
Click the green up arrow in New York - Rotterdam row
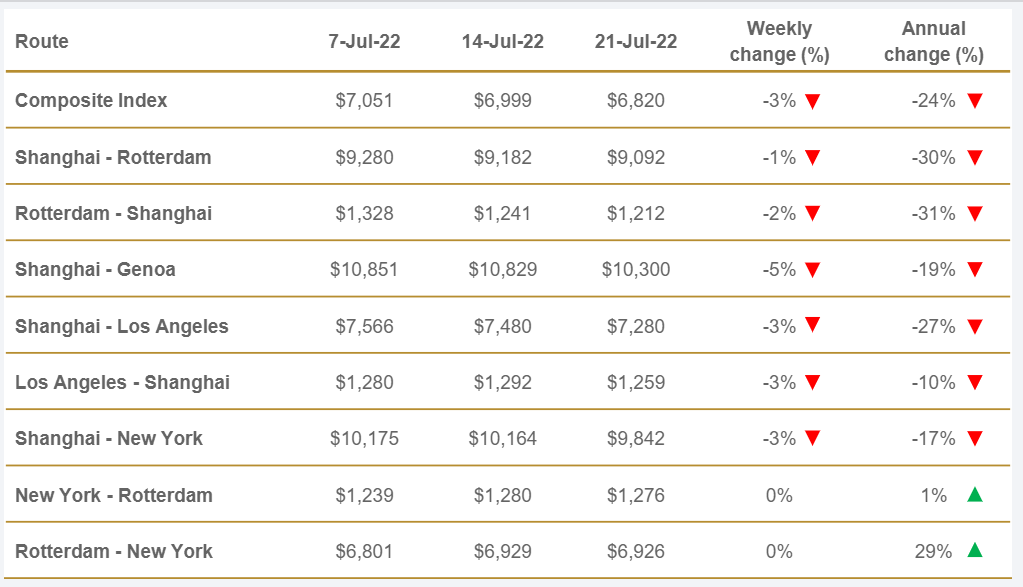[975, 493]
